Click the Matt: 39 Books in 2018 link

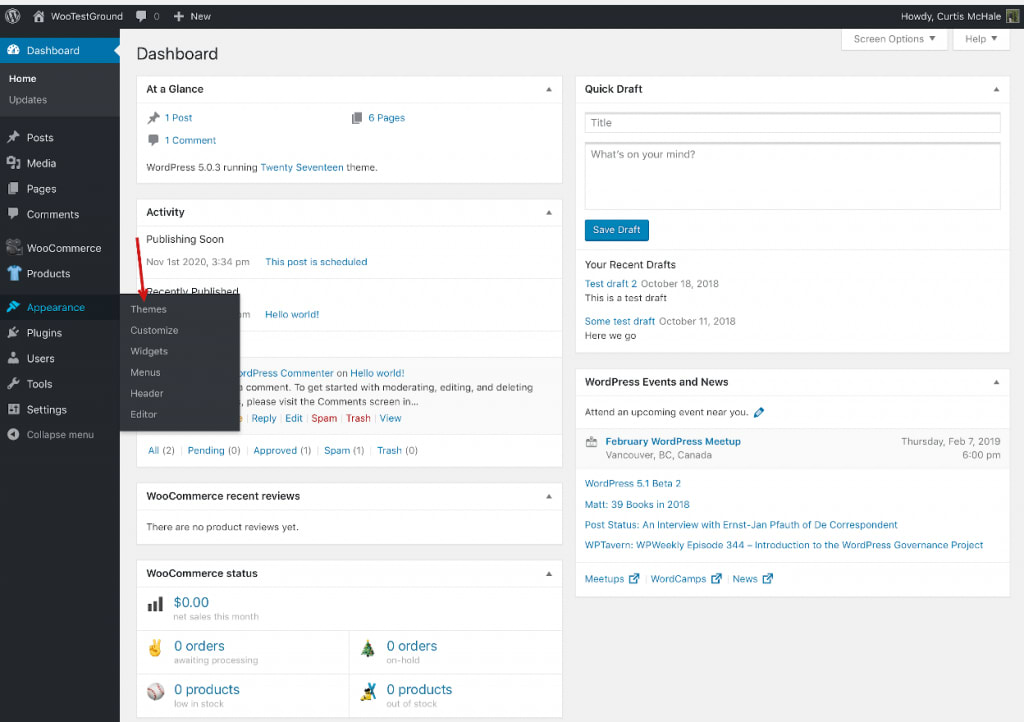coord(637,504)
